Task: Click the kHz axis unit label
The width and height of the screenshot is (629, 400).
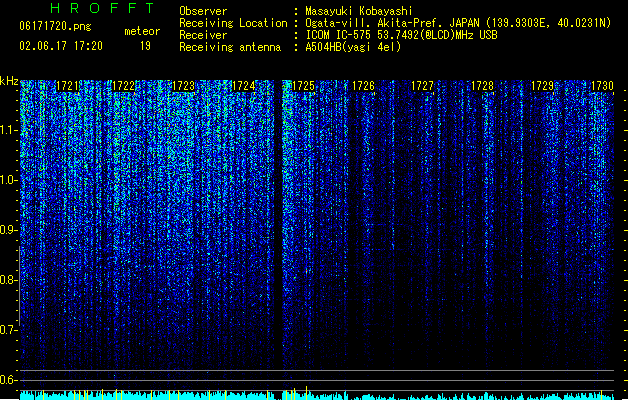Action: tap(9, 81)
